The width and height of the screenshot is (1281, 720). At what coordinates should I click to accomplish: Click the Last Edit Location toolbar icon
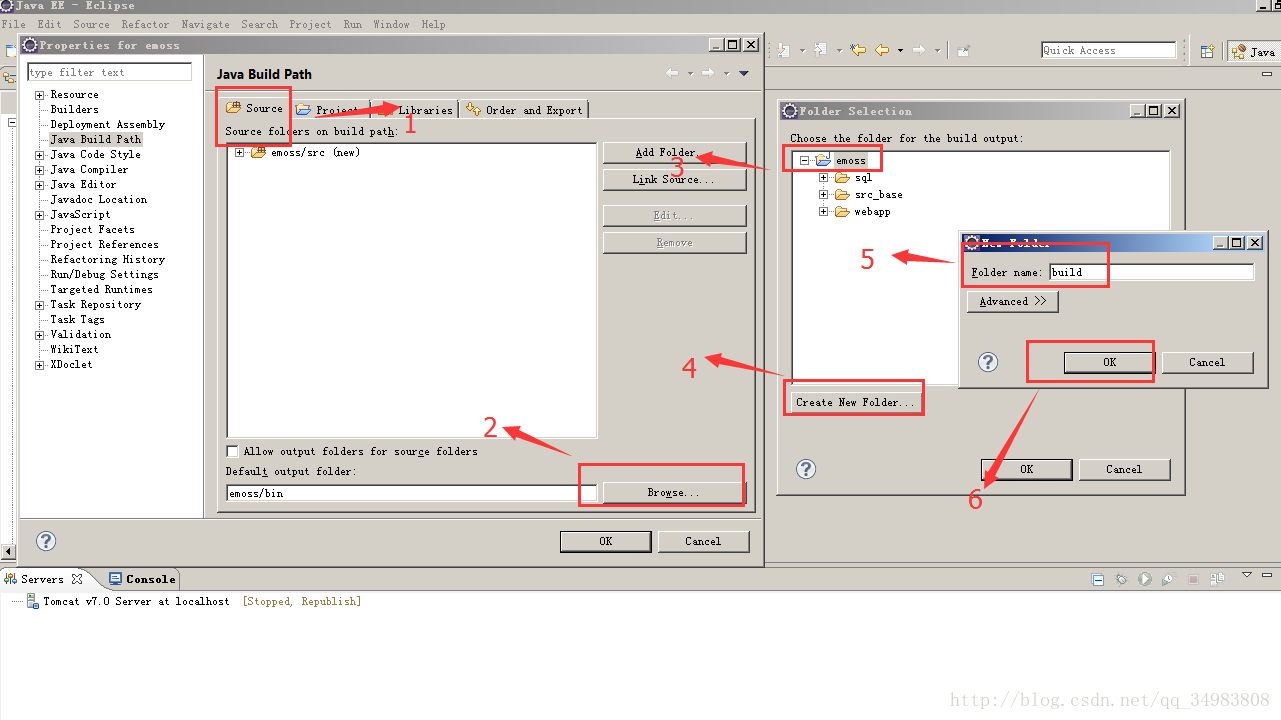(857, 50)
